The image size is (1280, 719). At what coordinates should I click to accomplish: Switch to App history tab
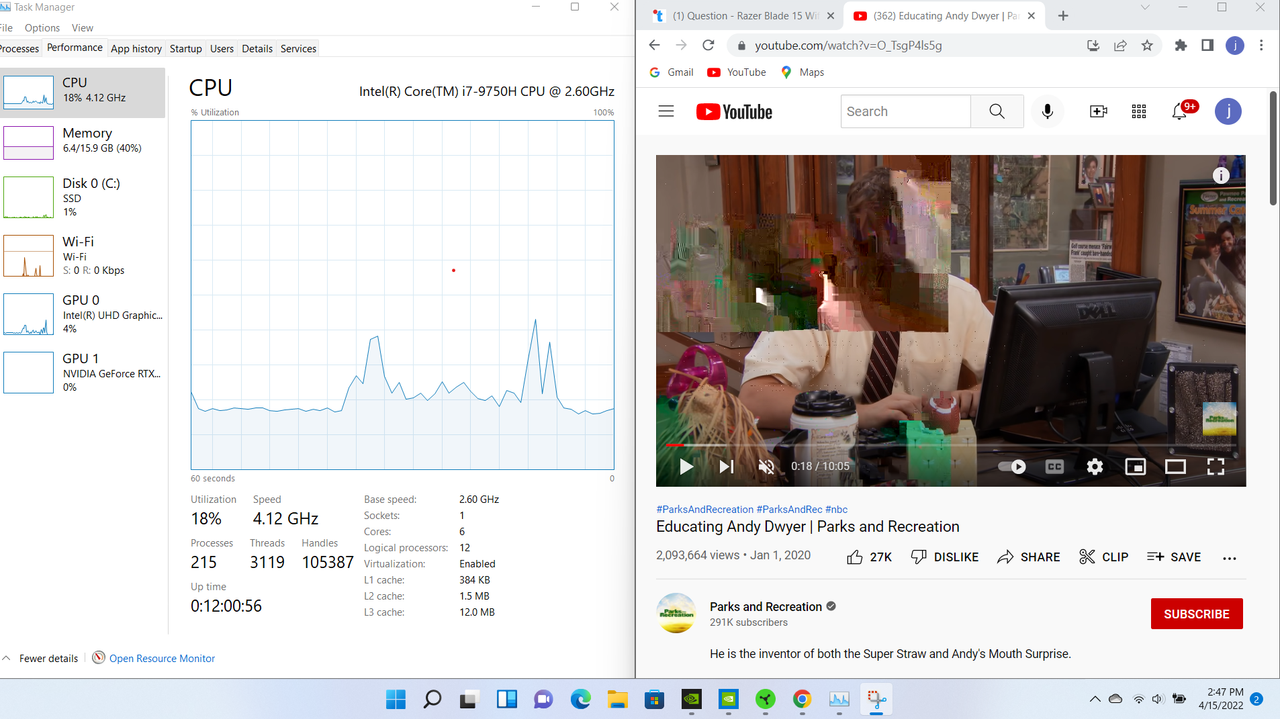136,48
